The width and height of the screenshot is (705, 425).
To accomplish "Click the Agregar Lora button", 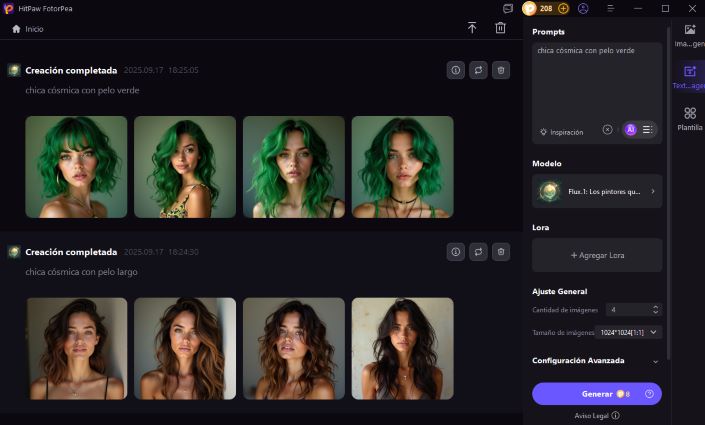I will 597,255.
